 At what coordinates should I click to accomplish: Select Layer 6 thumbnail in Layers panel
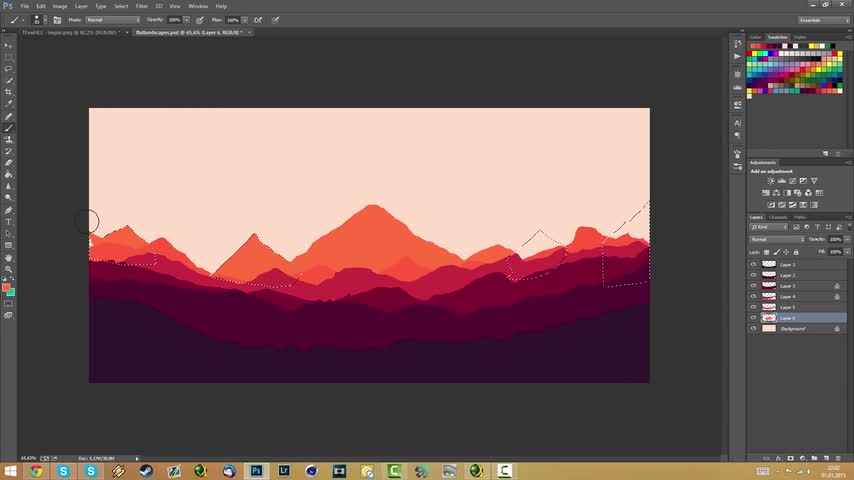click(769, 318)
